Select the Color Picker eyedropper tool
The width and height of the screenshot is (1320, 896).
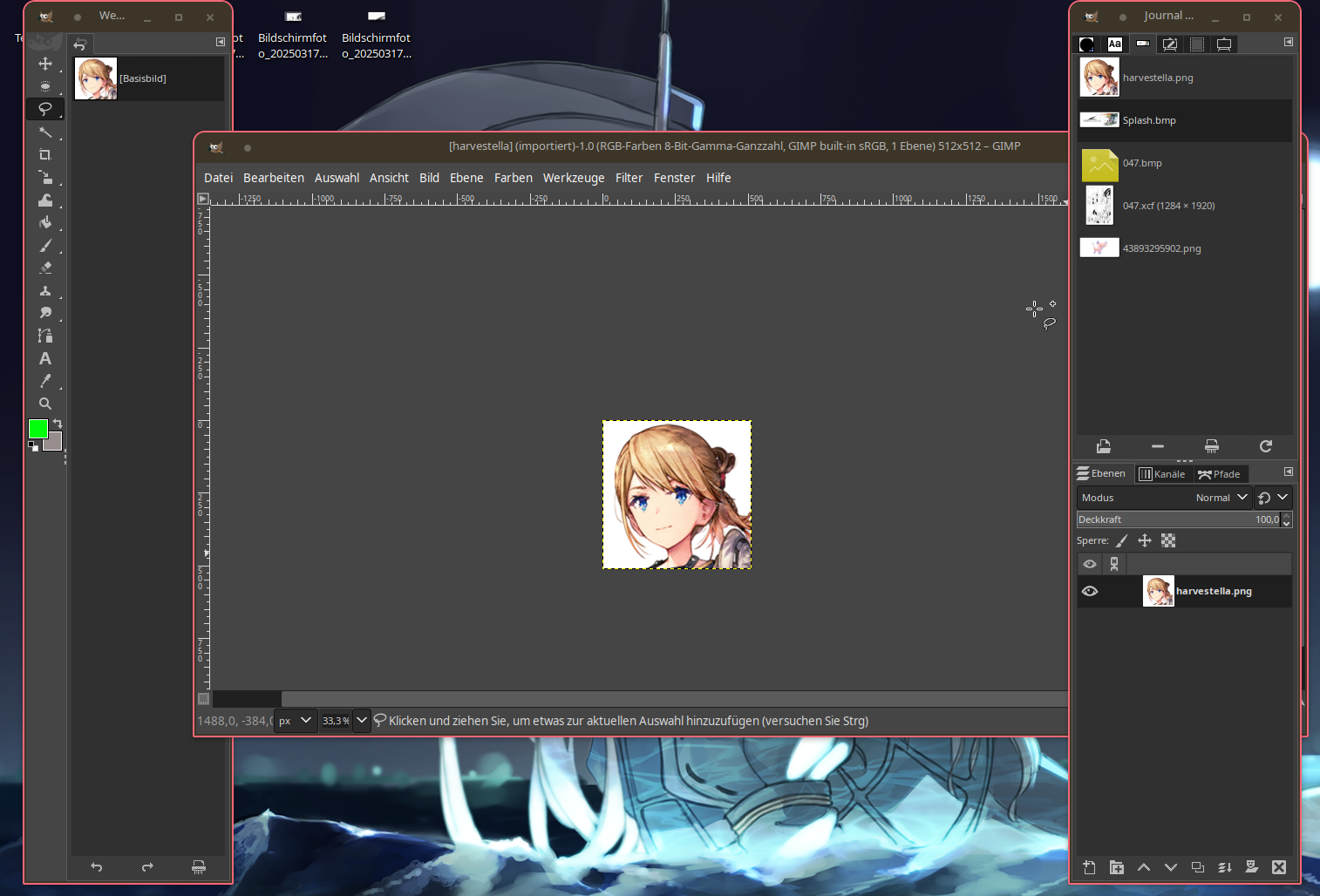[45, 381]
